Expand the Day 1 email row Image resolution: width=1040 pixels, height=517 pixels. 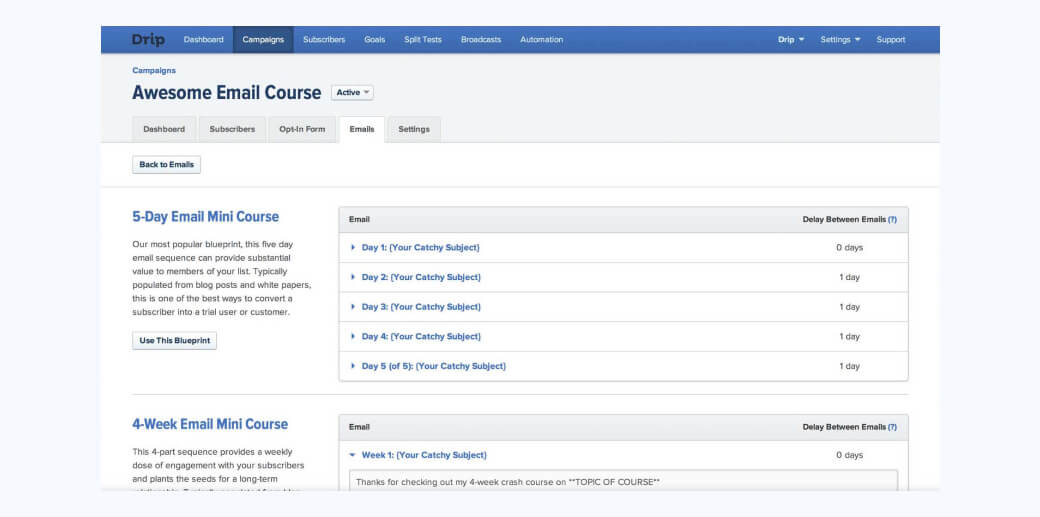point(420,247)
